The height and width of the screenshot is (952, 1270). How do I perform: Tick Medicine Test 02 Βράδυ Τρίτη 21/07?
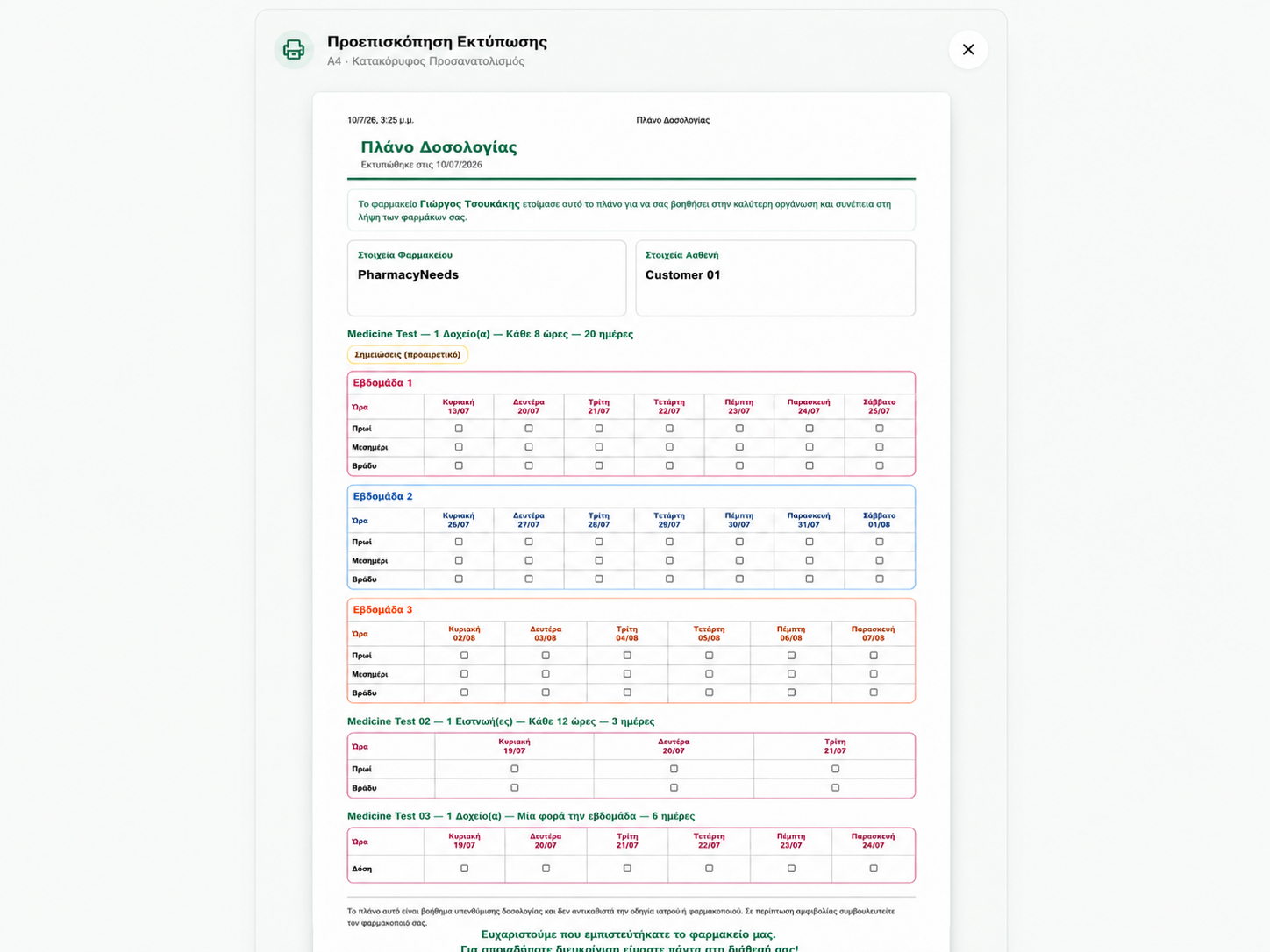835,787
